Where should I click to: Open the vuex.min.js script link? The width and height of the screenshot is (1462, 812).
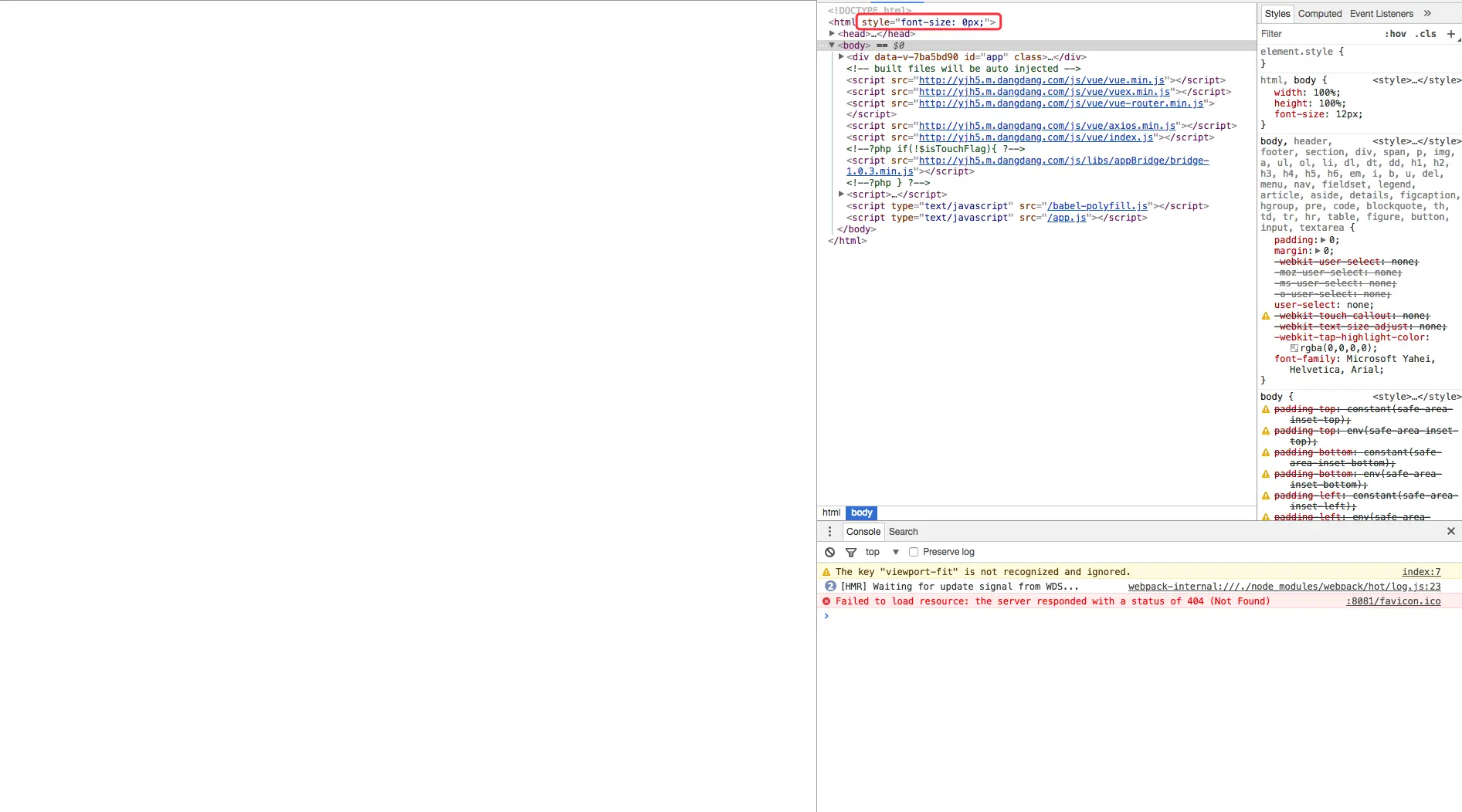point(1044,92)
